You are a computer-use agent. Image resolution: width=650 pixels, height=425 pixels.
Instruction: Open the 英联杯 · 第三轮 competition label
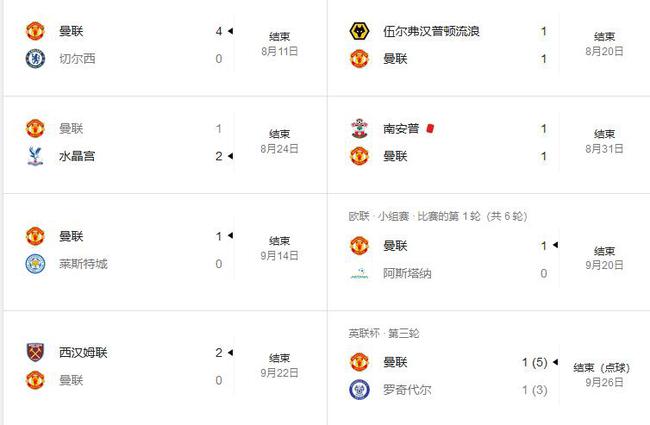pyautogui.click(x=384, y=333)
